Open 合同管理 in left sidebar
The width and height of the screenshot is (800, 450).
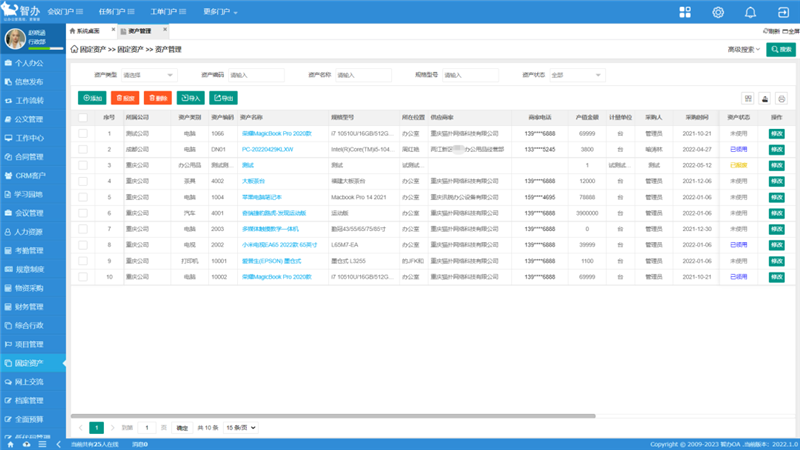point(29,156)
